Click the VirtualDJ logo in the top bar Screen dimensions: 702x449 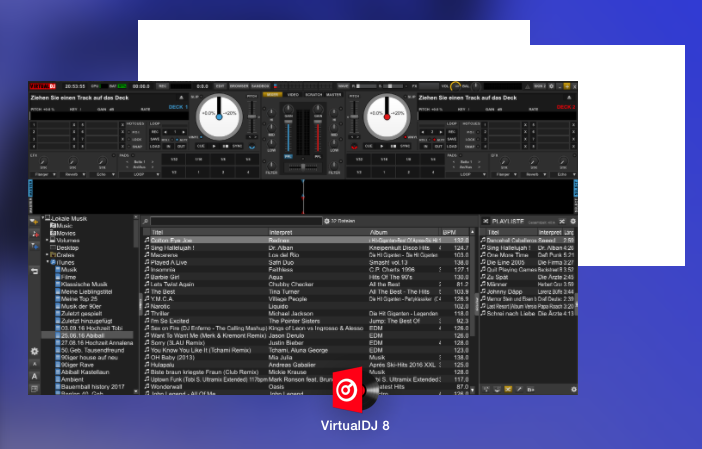click(x=43, y=86)
